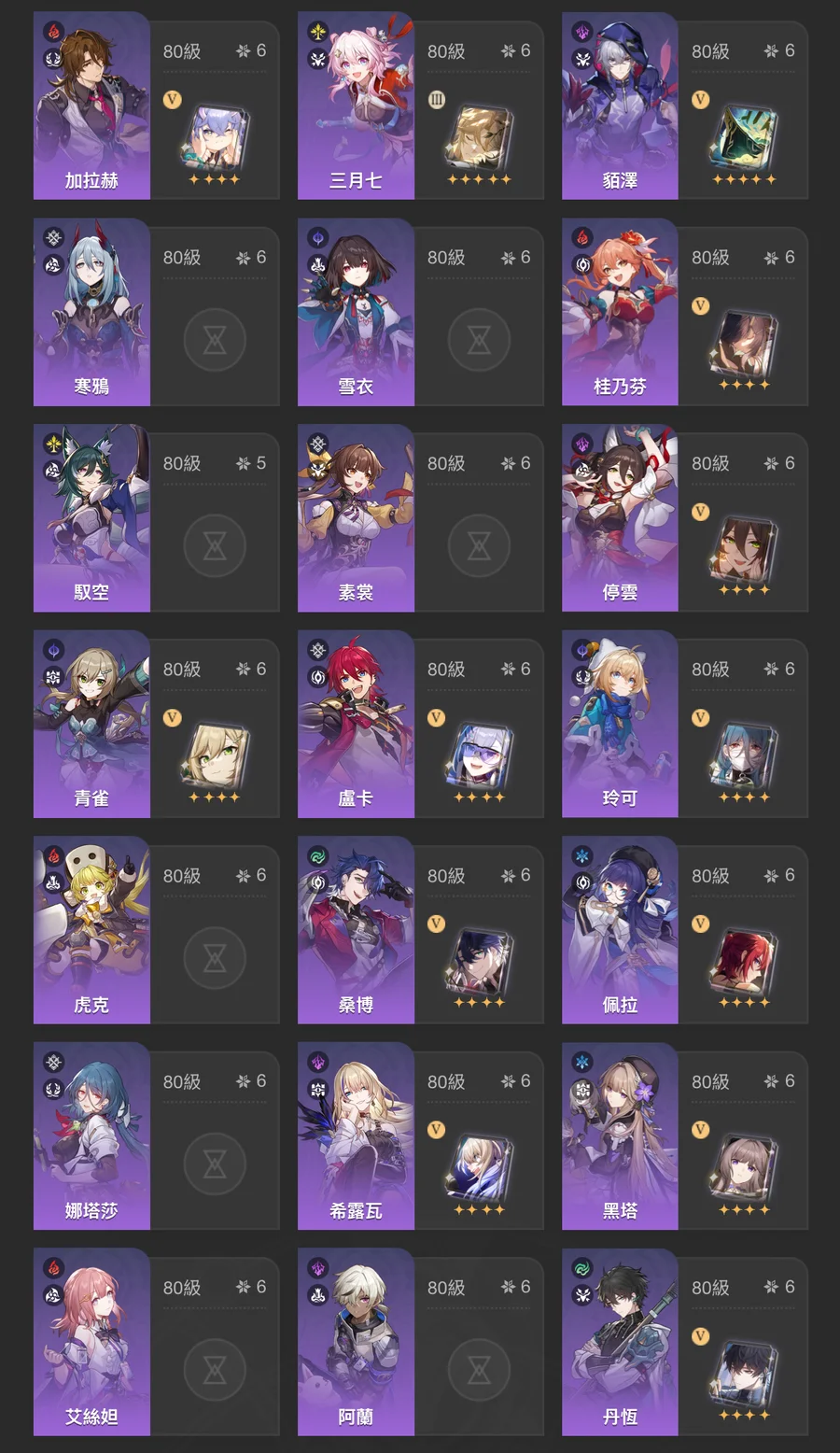Open 加拉赫's character portrait
Viewport: 840px width, 1453px height.
pyautogui.click(x=91, y=106)
